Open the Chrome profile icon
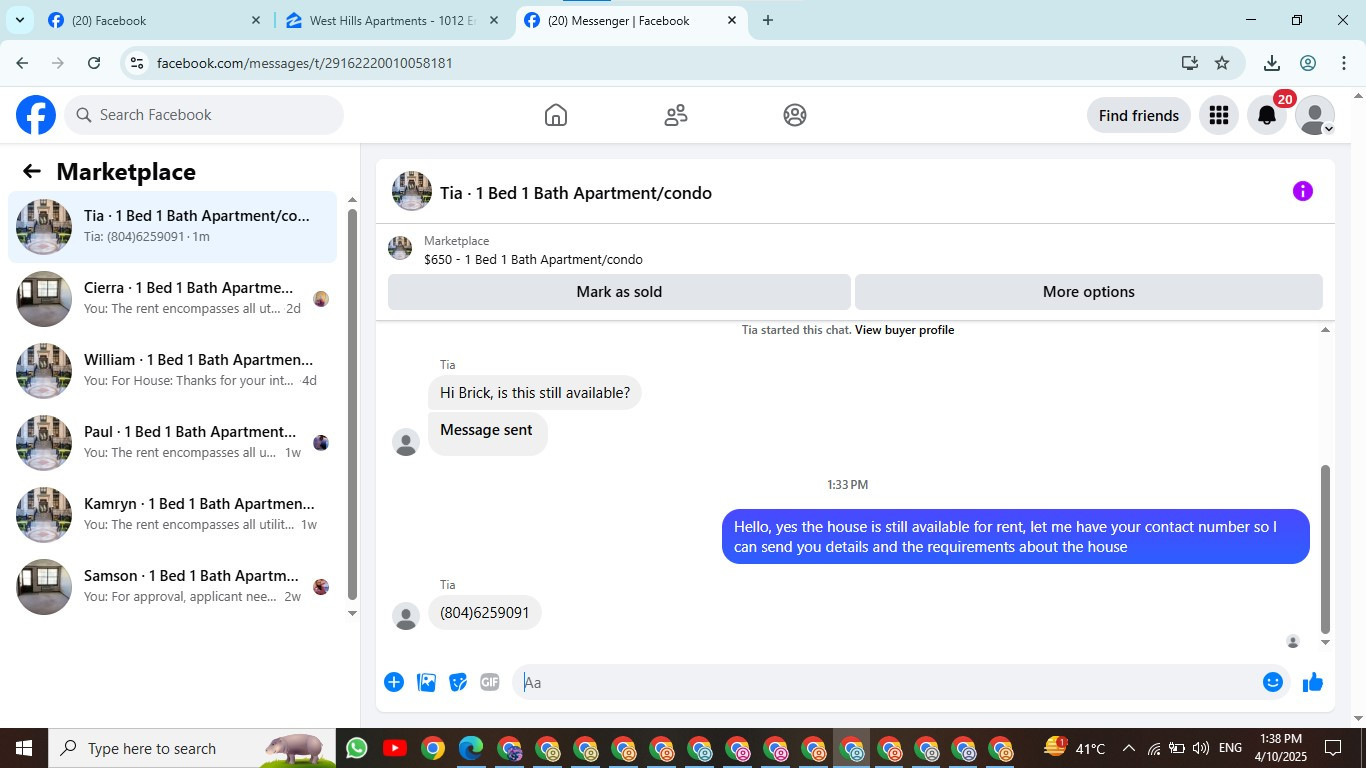The width and height of the screenshot is (1366, 768). pyautogui.click(x=1308, y=63)
